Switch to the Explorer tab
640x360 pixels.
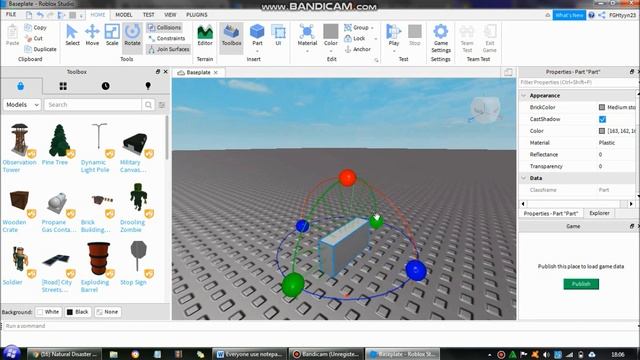[599, 213]
